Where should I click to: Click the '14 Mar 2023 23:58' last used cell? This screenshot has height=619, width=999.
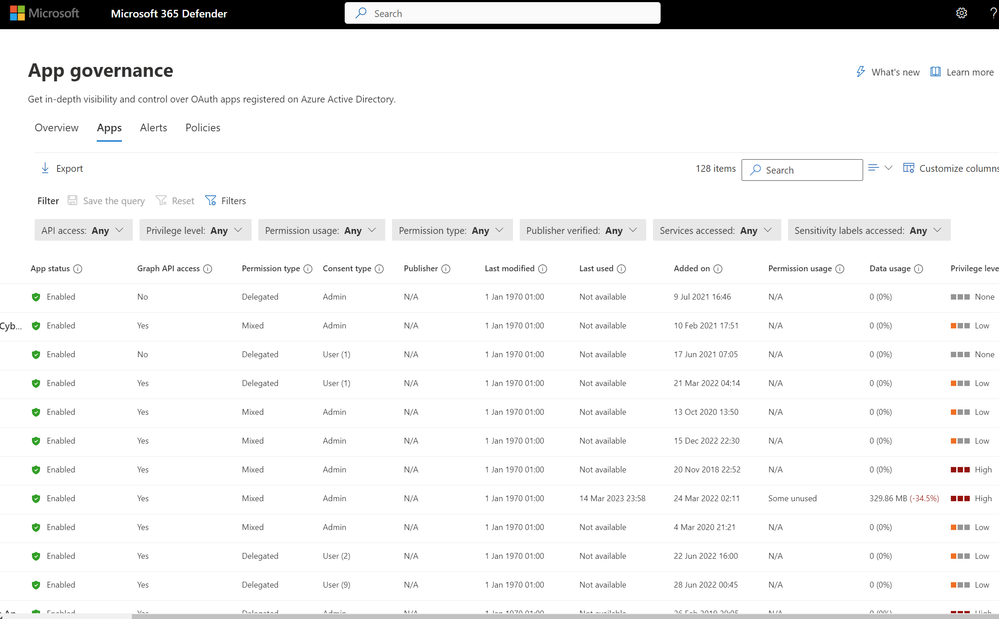(x=612, y=499)
